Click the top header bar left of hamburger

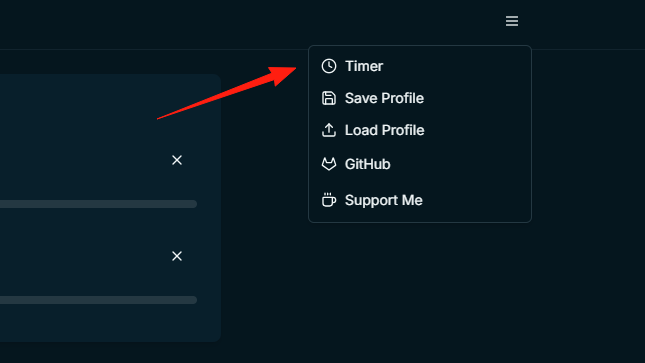pos(247,23)
